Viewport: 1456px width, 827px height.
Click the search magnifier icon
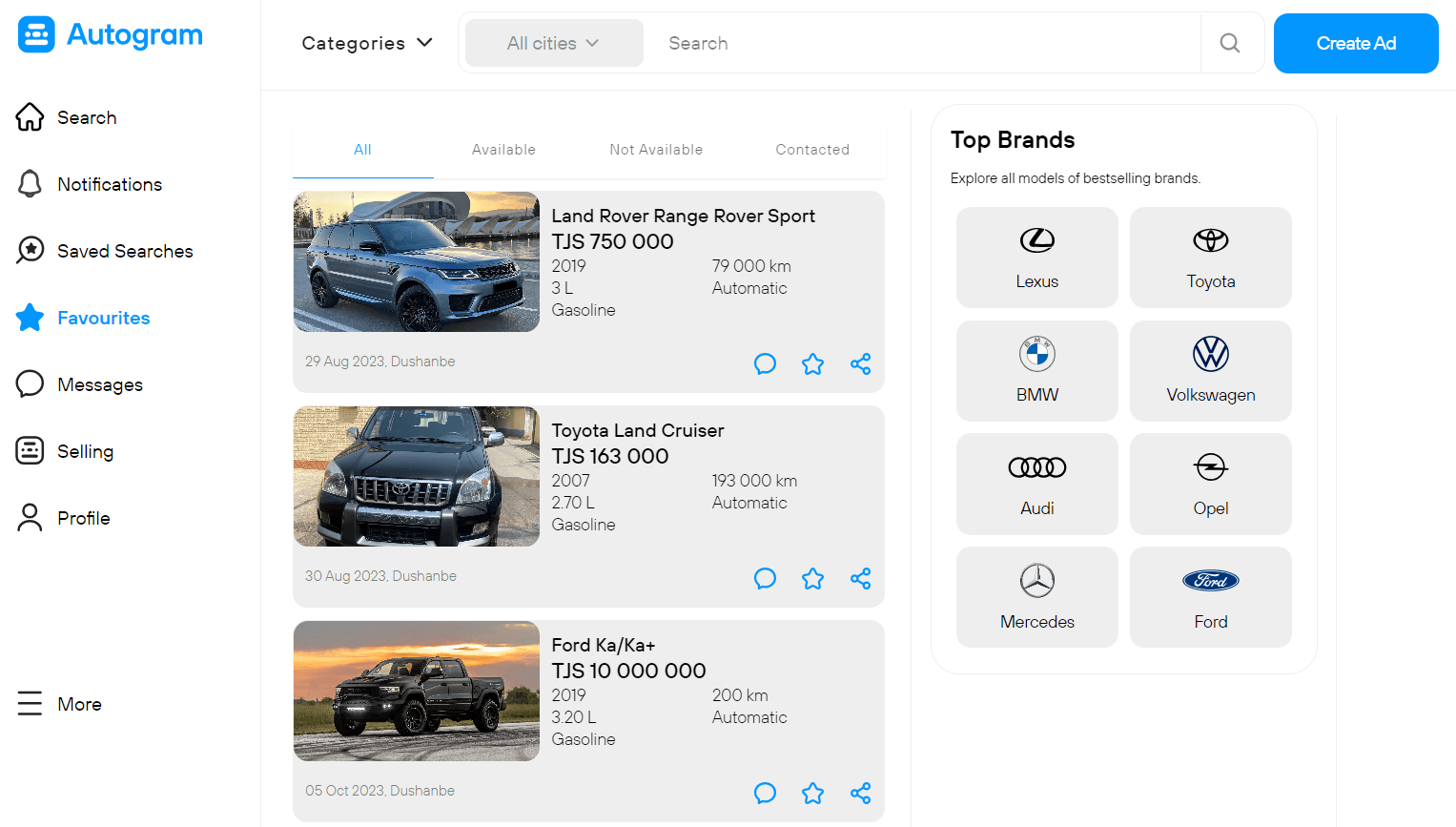click(1230, 43)
